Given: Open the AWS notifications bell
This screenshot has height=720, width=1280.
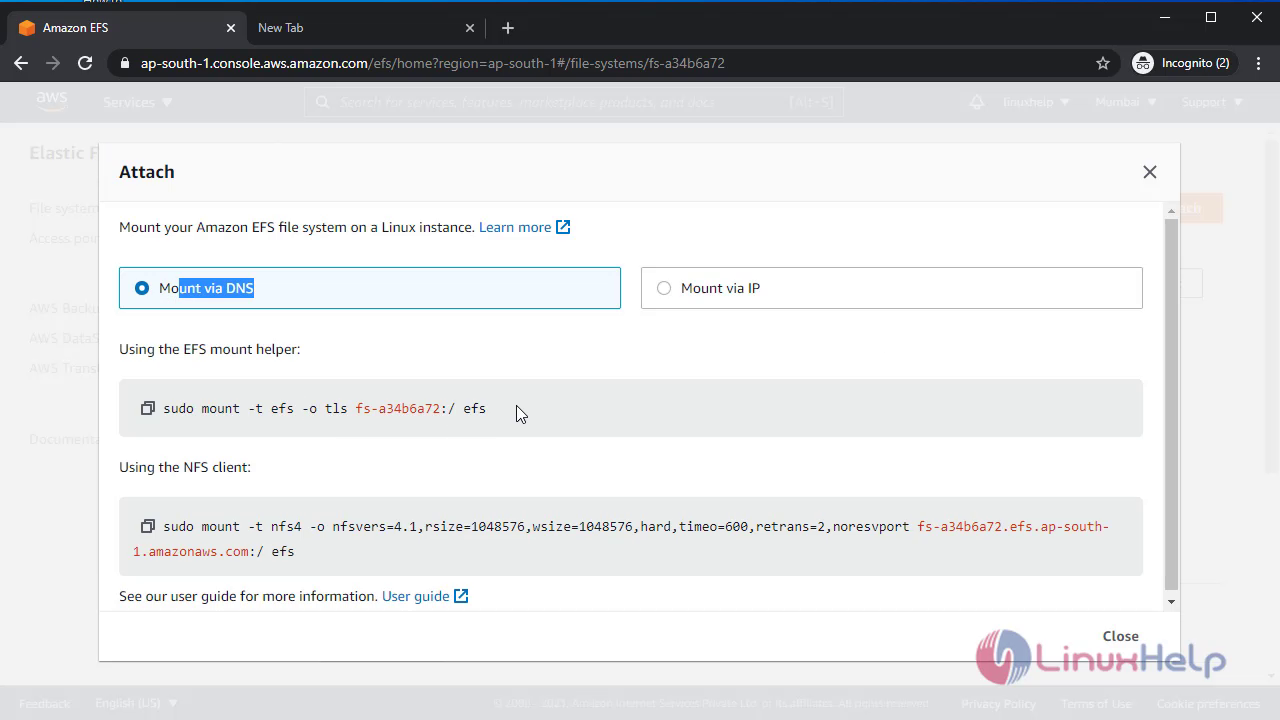Looking at the screenshot, I should [977, 102].
